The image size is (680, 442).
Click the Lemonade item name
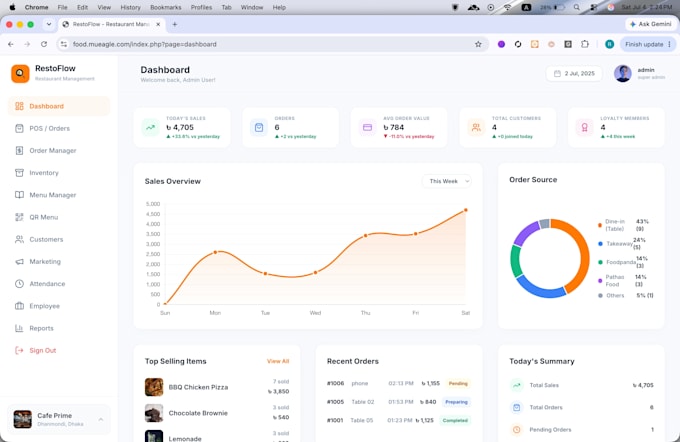(x=185, y=439)
